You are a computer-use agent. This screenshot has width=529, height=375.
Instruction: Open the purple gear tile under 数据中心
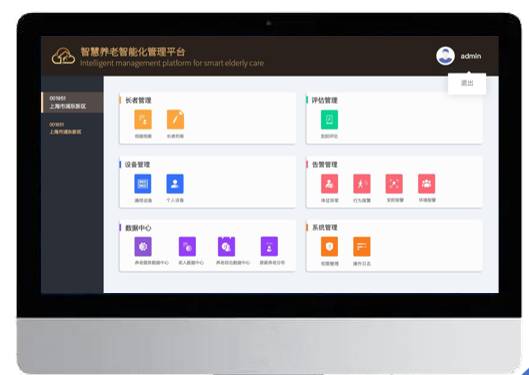point(143,247)
